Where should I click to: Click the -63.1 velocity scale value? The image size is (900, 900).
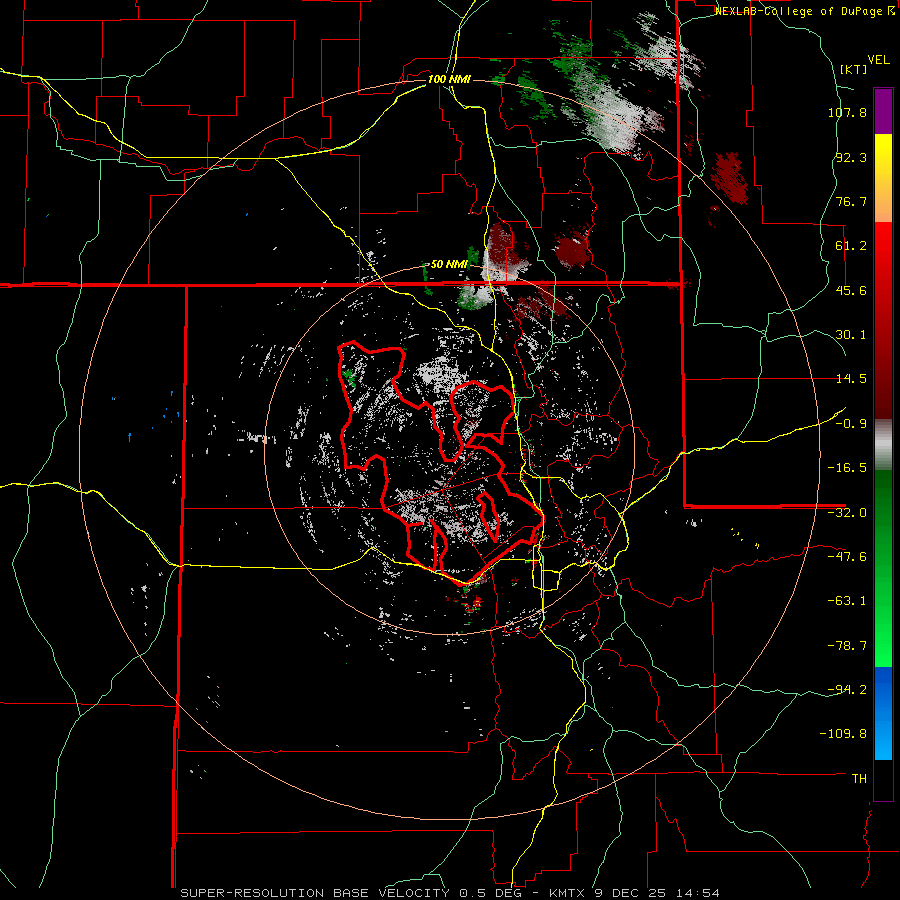(x=847, y=601)
